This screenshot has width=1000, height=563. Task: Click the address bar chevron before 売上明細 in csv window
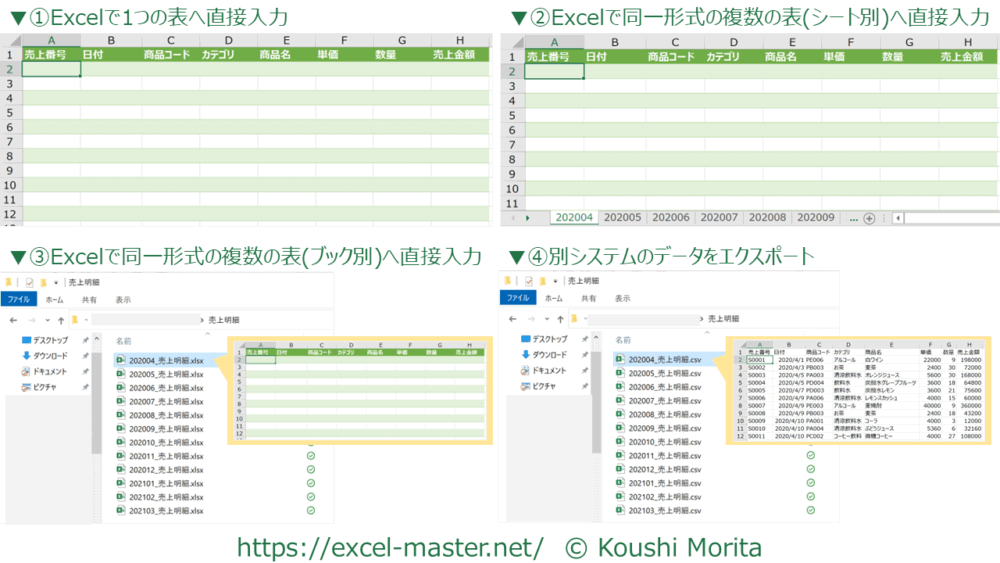[x=700, y=319]
